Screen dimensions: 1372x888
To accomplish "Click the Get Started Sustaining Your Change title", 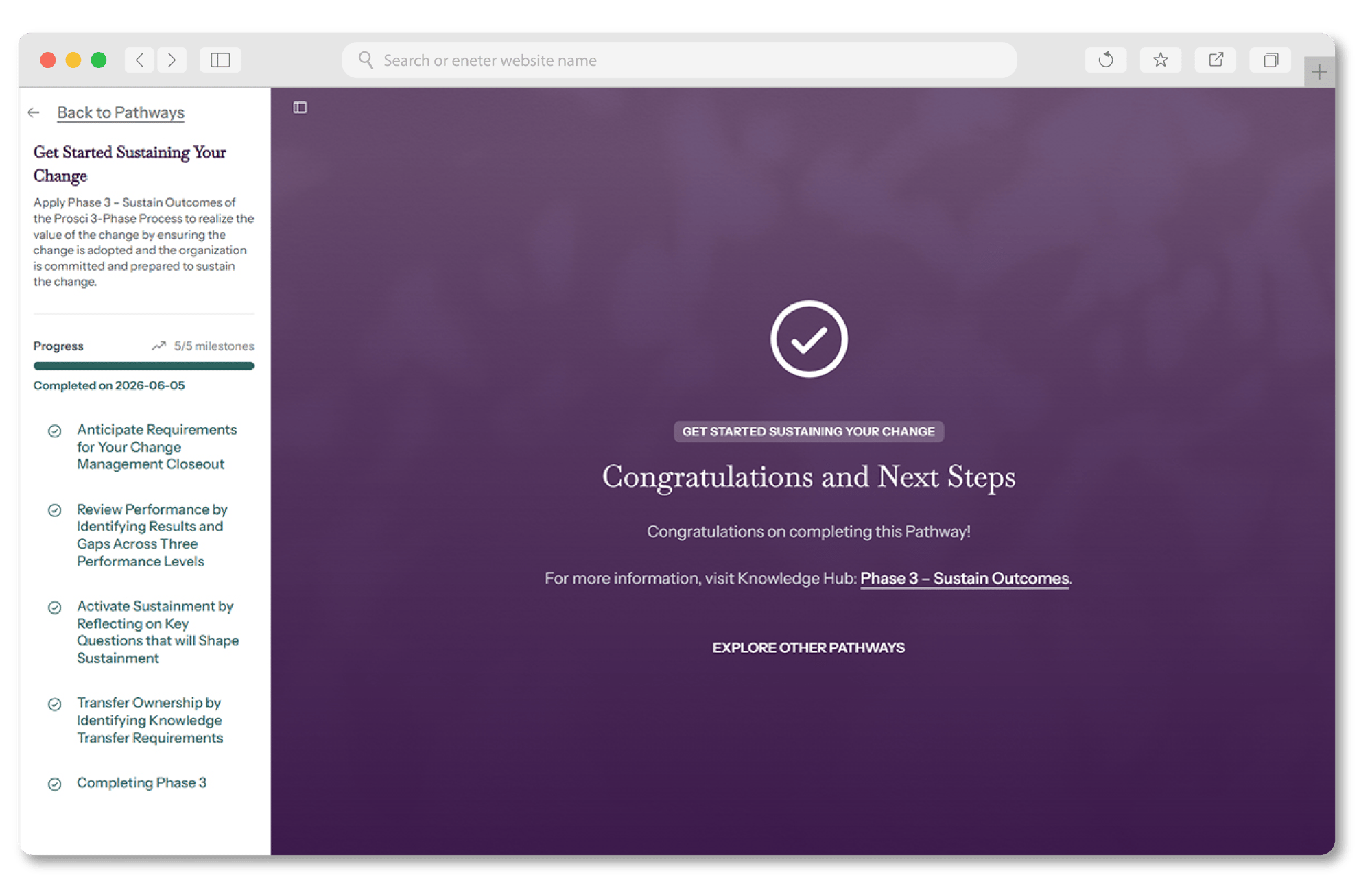I will tap(130, 164).
